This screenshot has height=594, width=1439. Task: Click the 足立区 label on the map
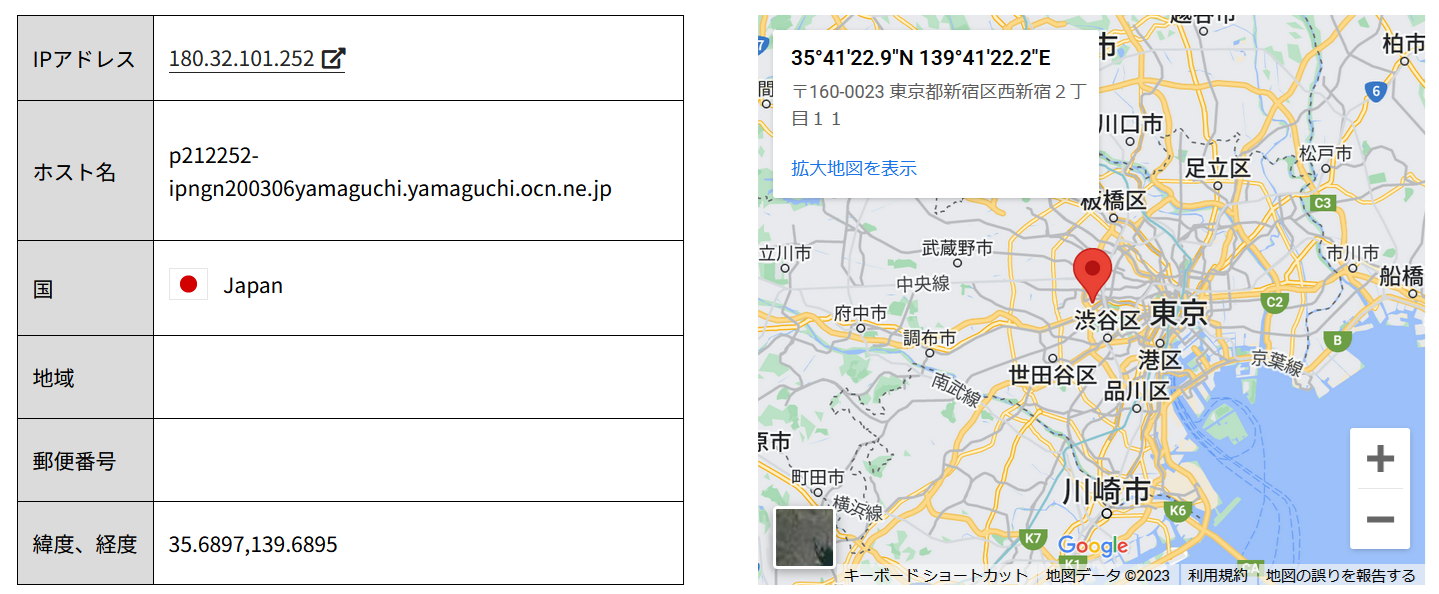(x=1217, y=168)
